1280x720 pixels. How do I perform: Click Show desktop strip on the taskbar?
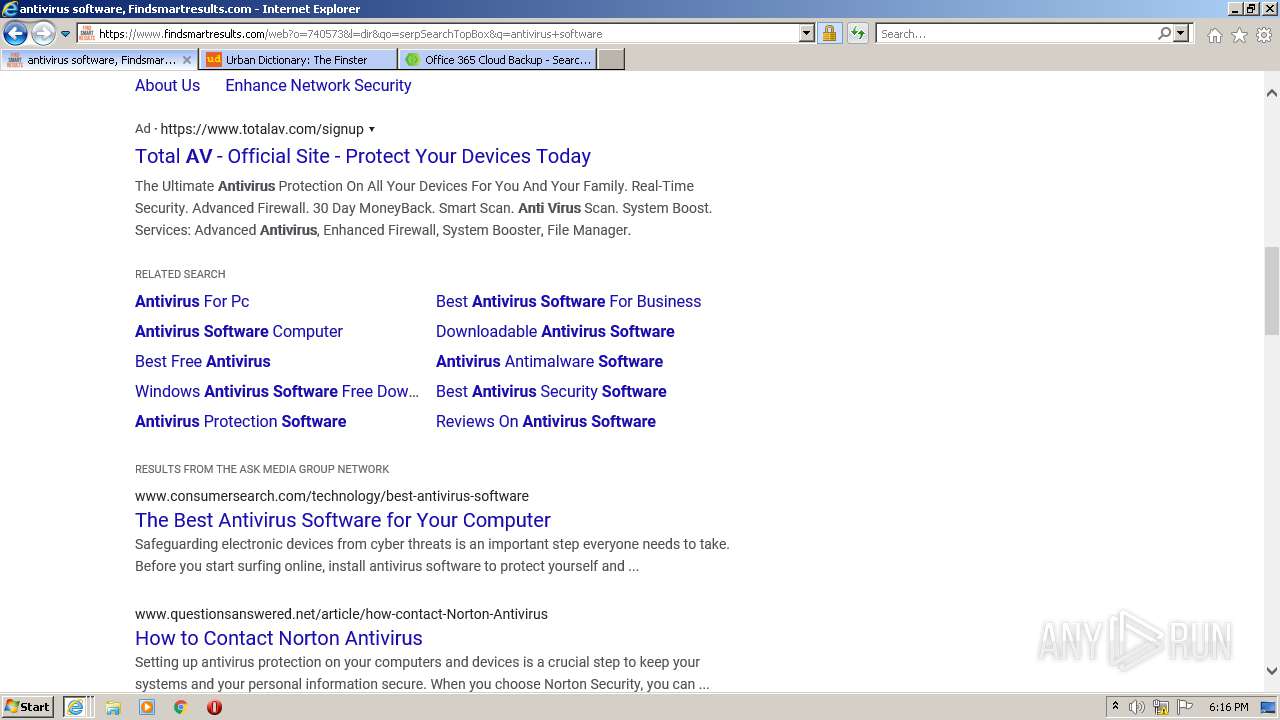(x=1270, y=707)
